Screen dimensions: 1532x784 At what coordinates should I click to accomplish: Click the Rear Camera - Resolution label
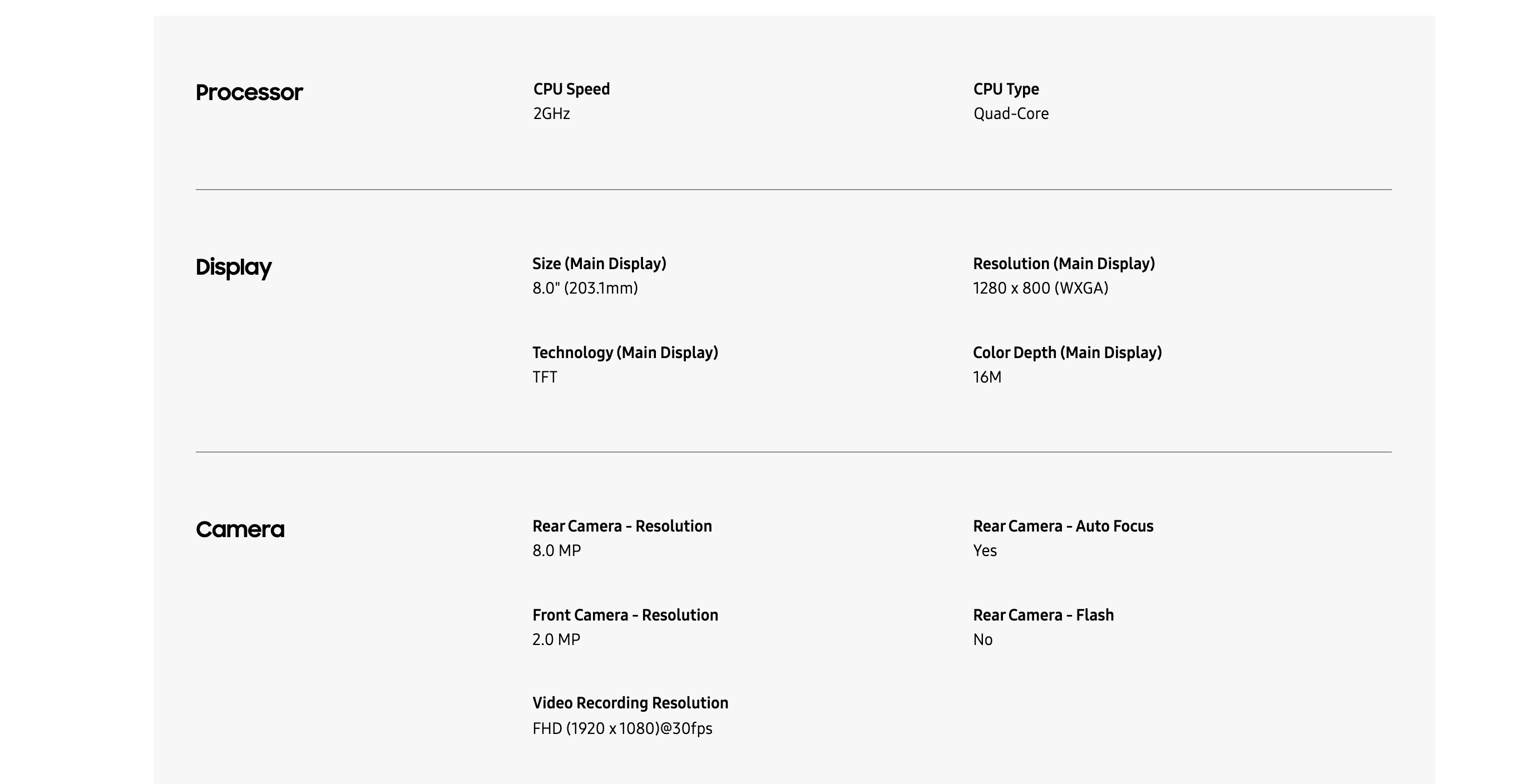(x=622, y=526)
